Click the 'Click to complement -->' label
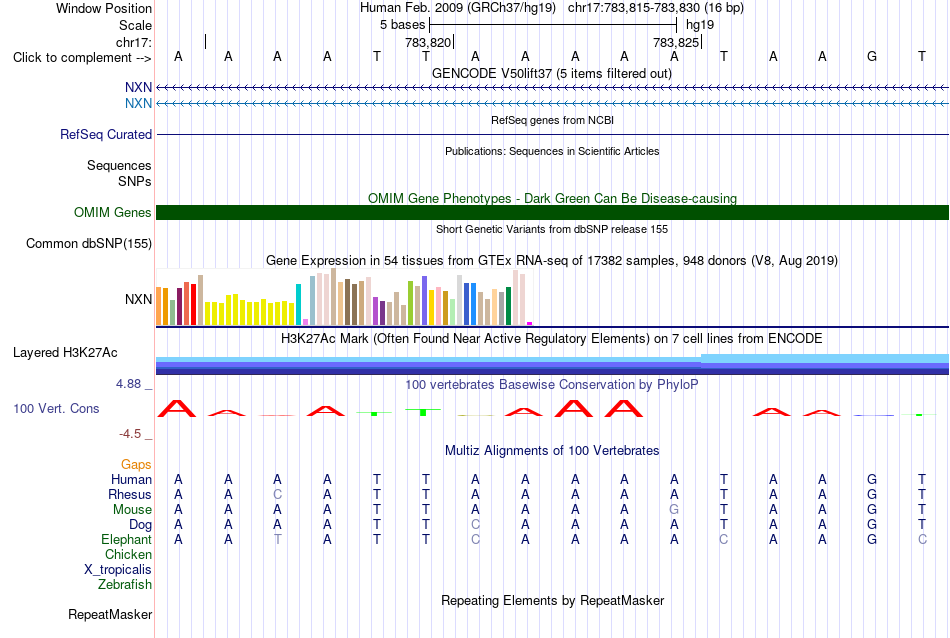The image size is (950, 638). coord(82,58)
